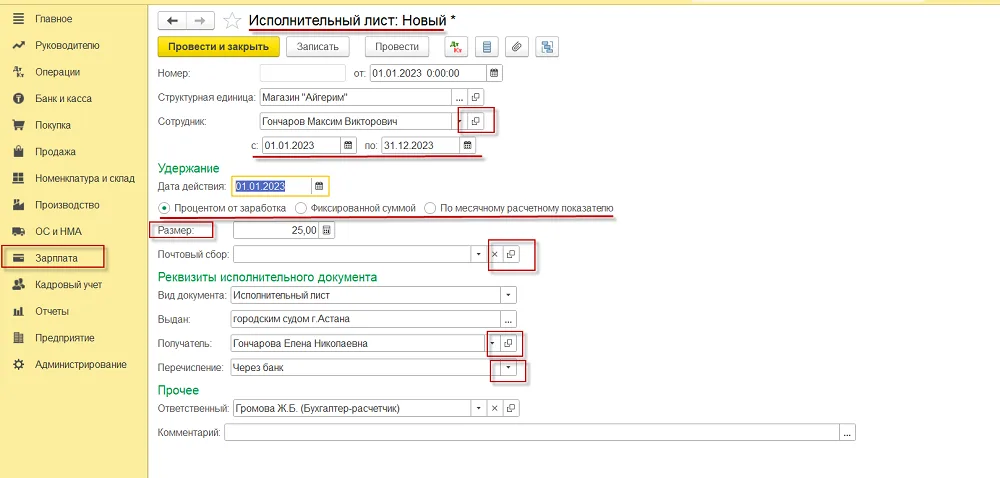Image resolution: width=1000 pixels, height=478 pixels.
Task: Click the back navigation arrow
Action: click(172, 20)
